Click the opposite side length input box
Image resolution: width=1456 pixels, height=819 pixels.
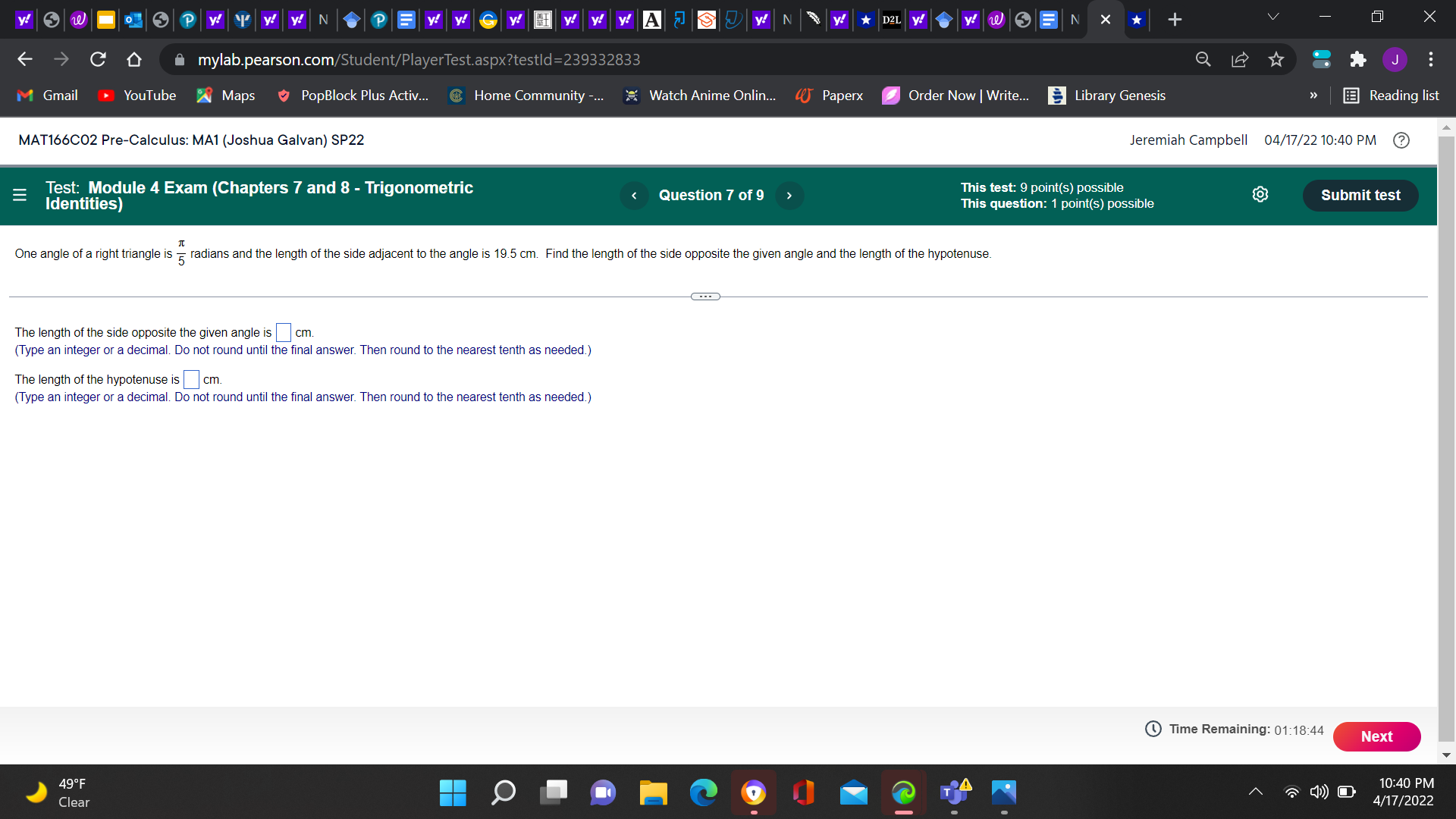click(x=283, y=333)
